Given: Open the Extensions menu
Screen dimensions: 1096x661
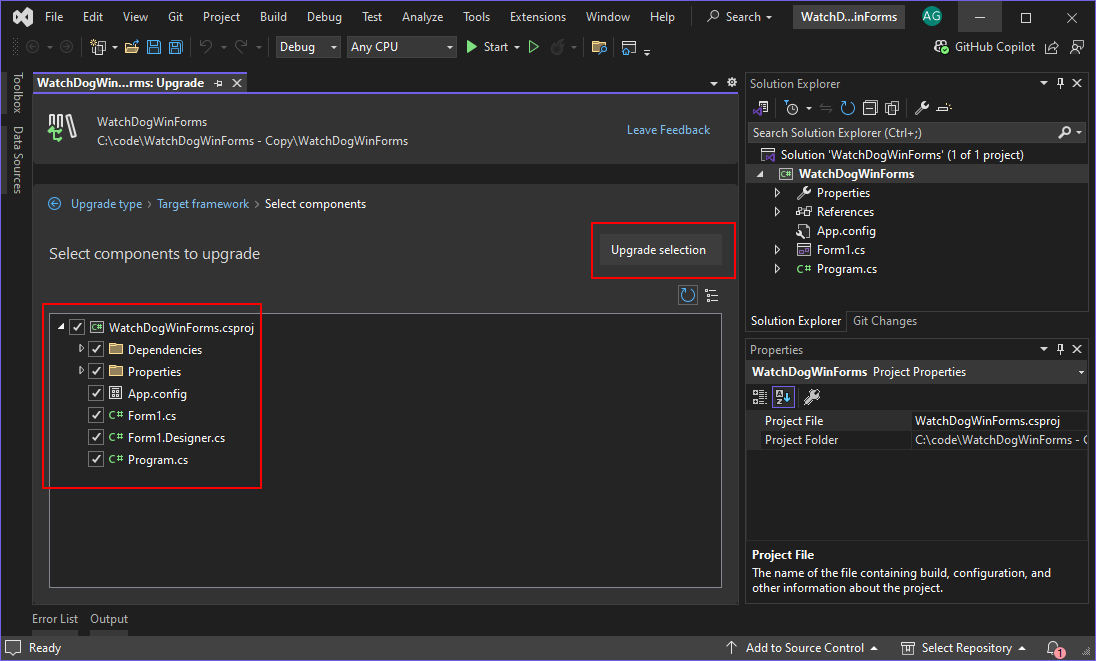Looking at the screenshot, I should 537,16.
